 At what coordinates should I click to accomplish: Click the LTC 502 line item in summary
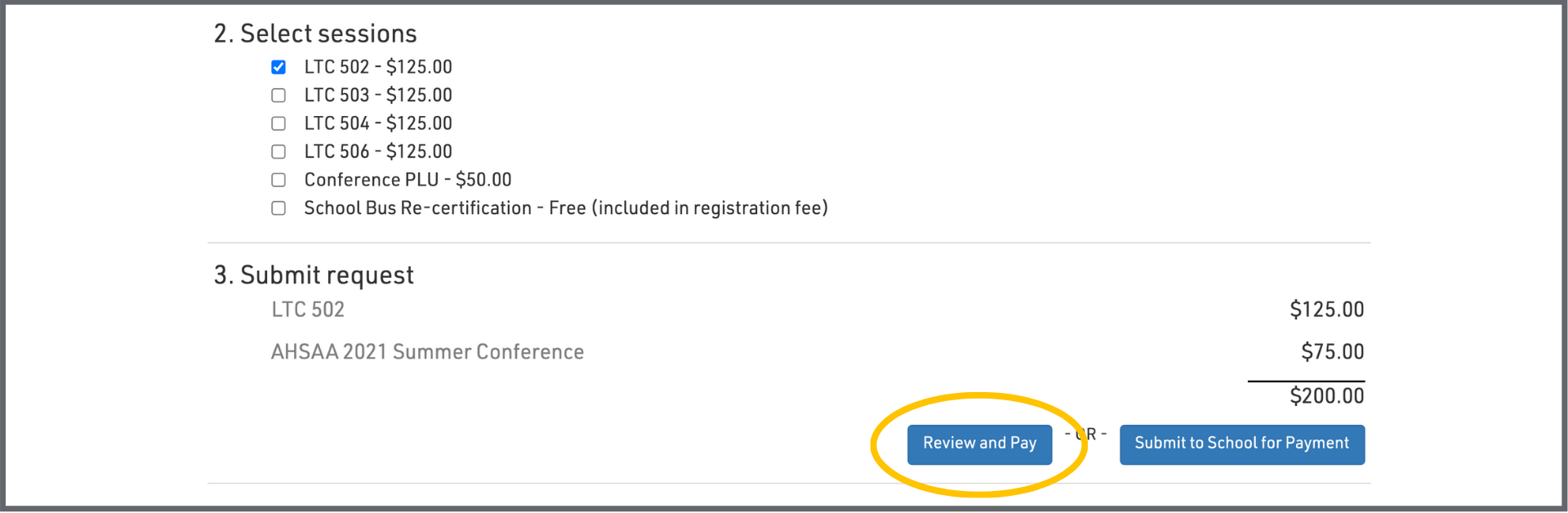pos(308,310)
